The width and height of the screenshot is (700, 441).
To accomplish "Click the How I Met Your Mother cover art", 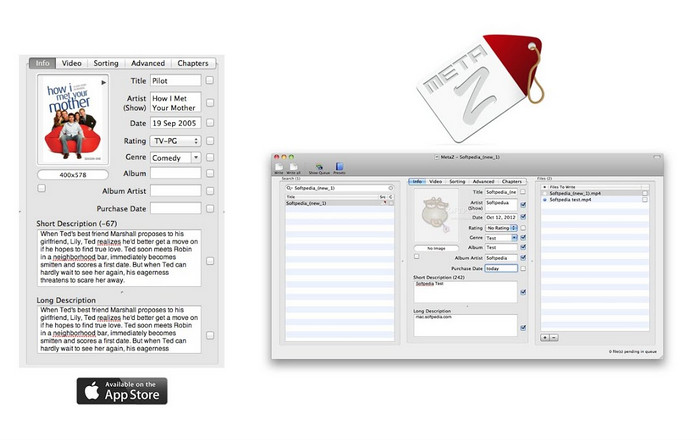I will [73, 119].
